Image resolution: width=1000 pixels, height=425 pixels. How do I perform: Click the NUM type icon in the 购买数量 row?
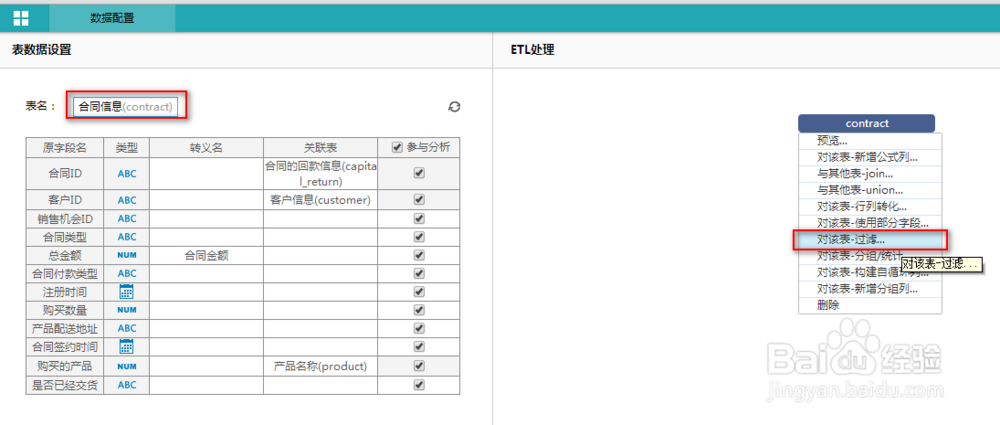click(127, 310)
